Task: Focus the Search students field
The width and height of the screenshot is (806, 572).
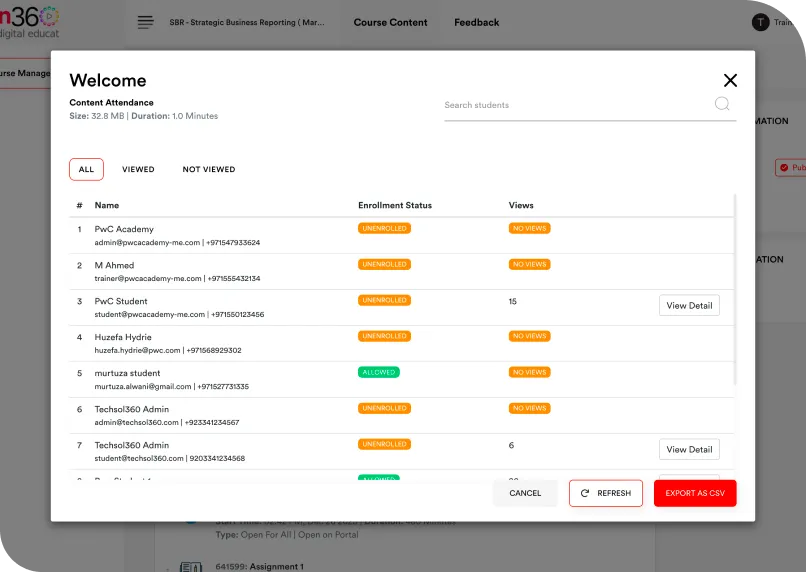Action: click(x=590, y=105)
